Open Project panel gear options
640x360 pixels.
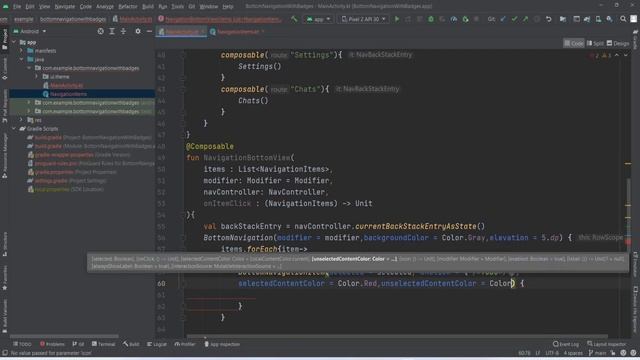click(x=138, y=31)
